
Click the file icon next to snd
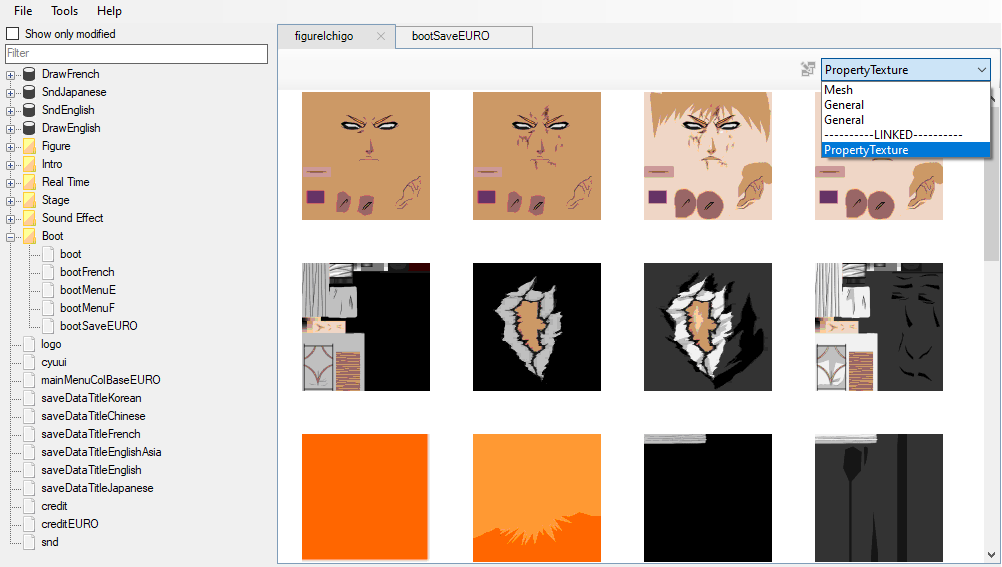[x=29, y=542]
